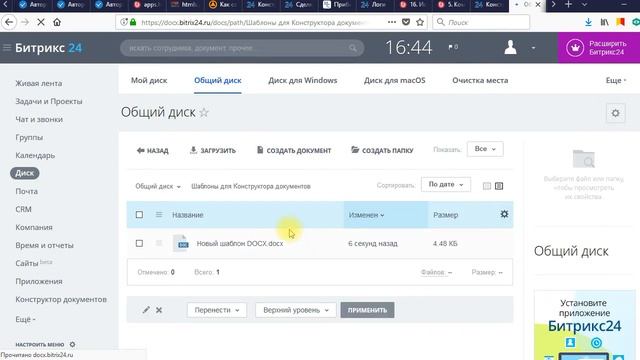The image size is (640, 360).
Task: Open the Очистка места tab
Action: click(480, 80)
